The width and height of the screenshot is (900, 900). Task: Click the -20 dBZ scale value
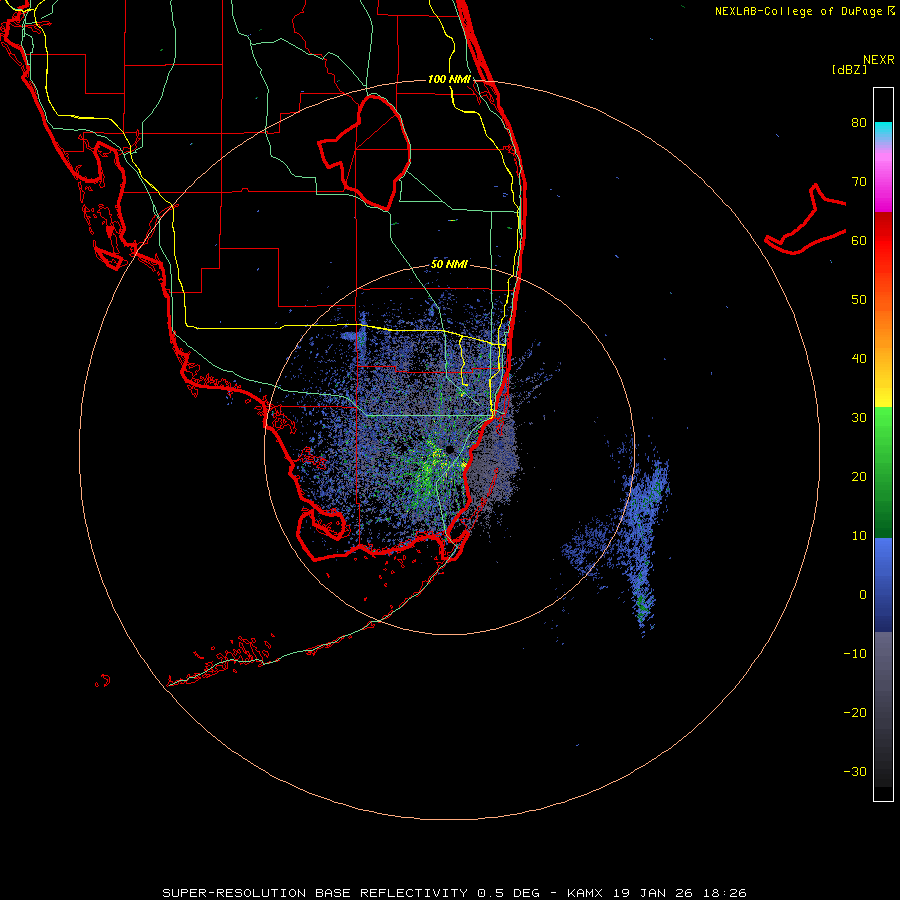(x=855, y=713)
